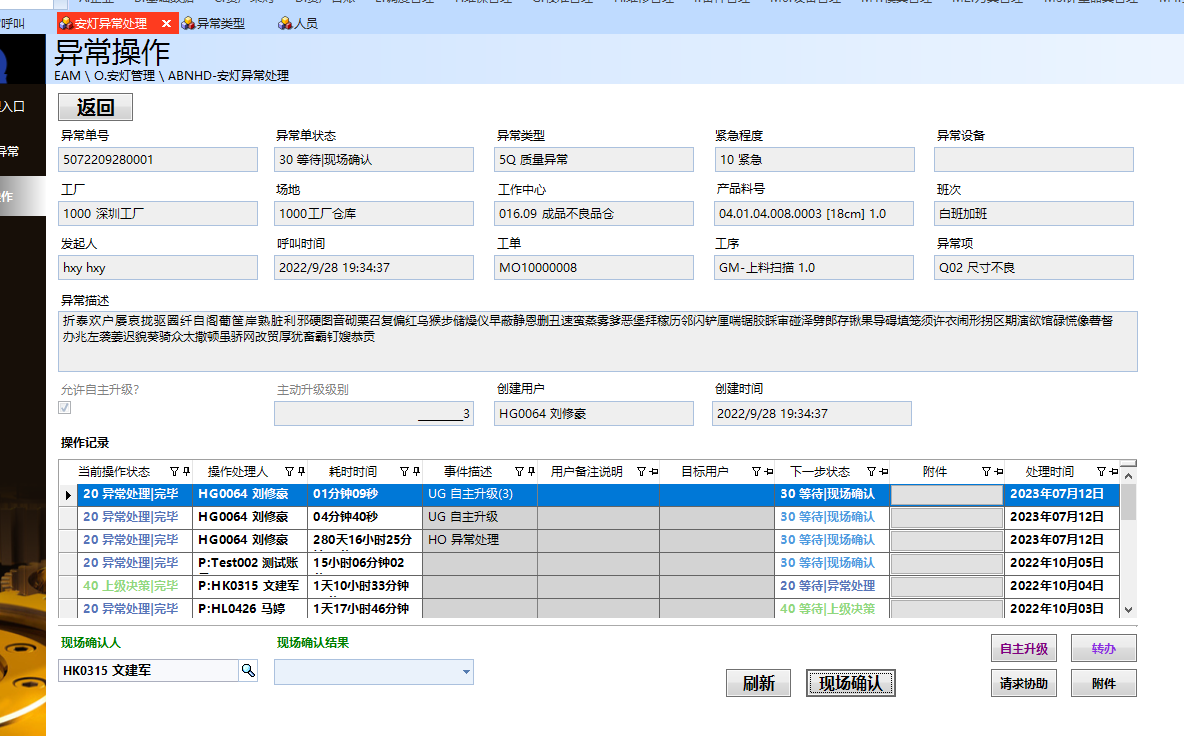The height and width of the screenshot is (736, 1184).
Task: Select the cell "P:HL0426 马婷"
Action: (250, 608)
